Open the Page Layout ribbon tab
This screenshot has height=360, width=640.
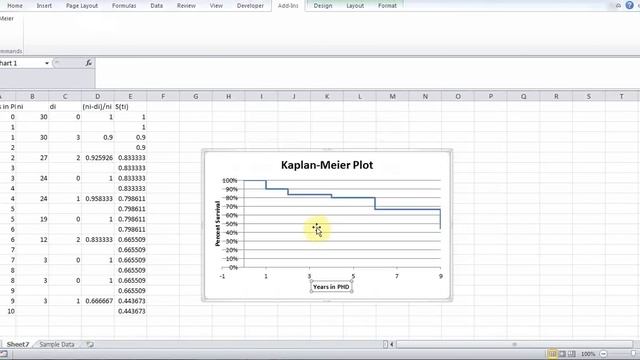[82, 6]
